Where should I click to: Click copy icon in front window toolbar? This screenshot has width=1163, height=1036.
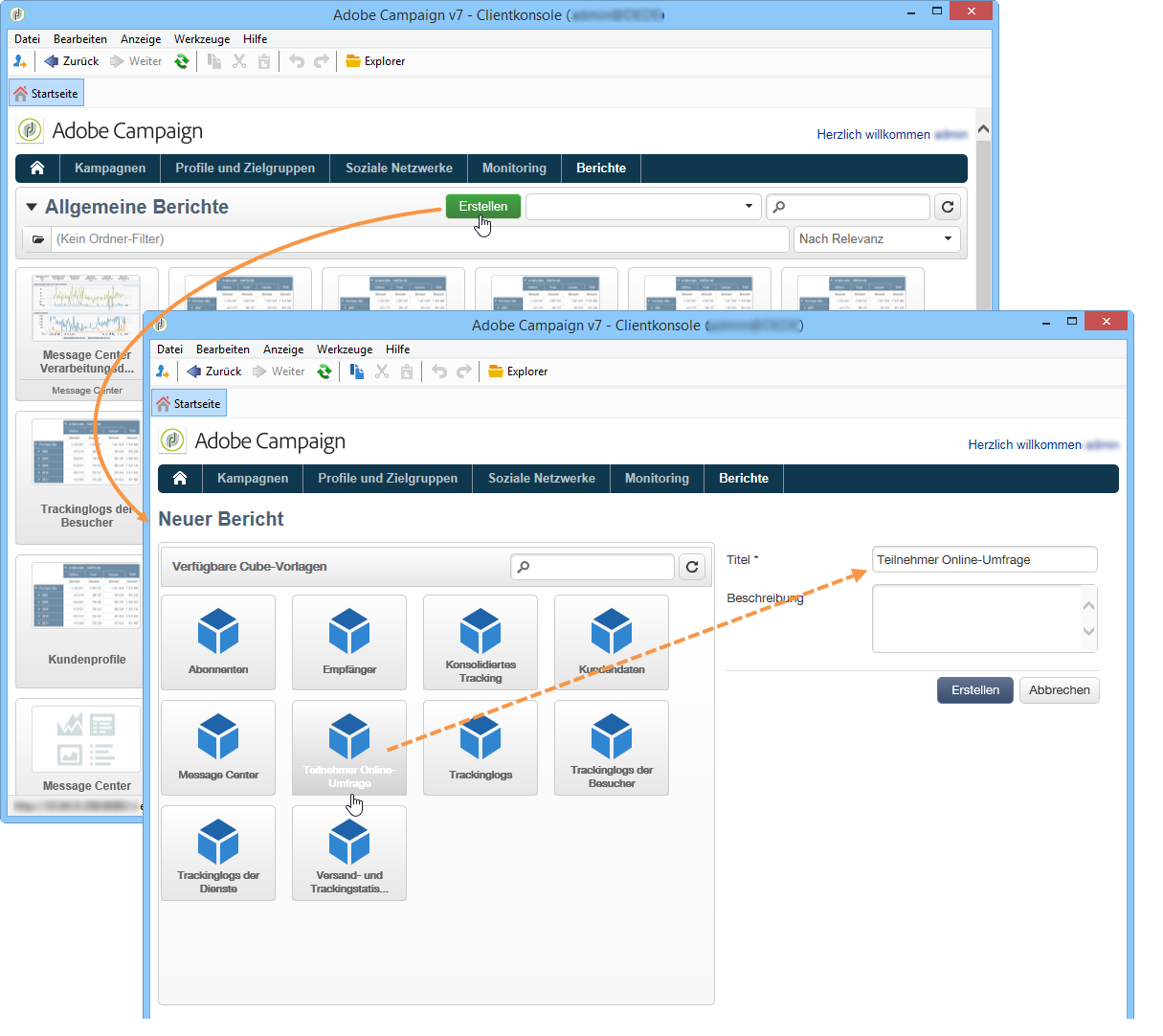pyautogui.click(x=357, y=372)
